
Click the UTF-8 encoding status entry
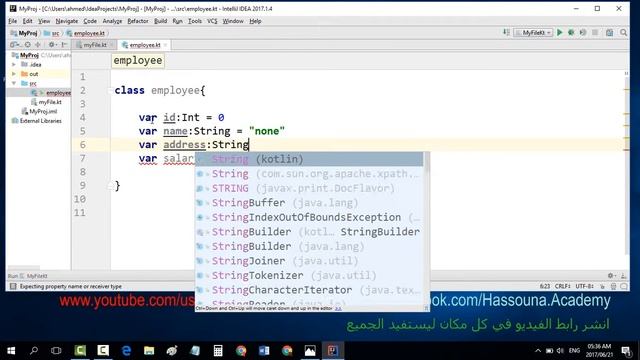coord(584,287)
